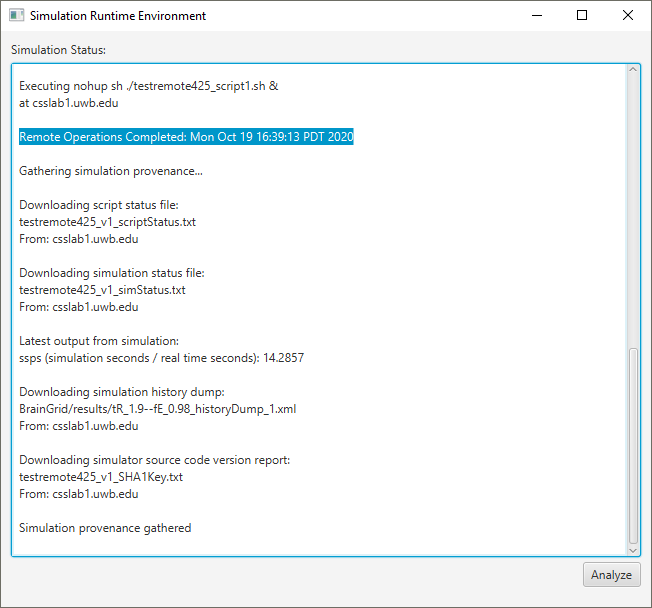The image size is (652, 608).
Task: Minimize the Simulation Runtime Environment window
Action: tap(537, 15)
